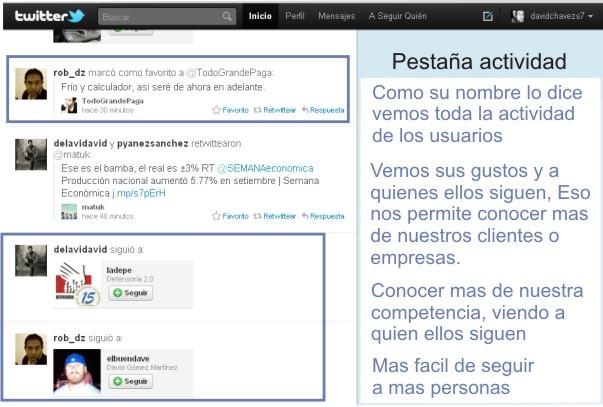Open the @matuk mention link
This screenshot has height=407, width=603.
(72, 155)
